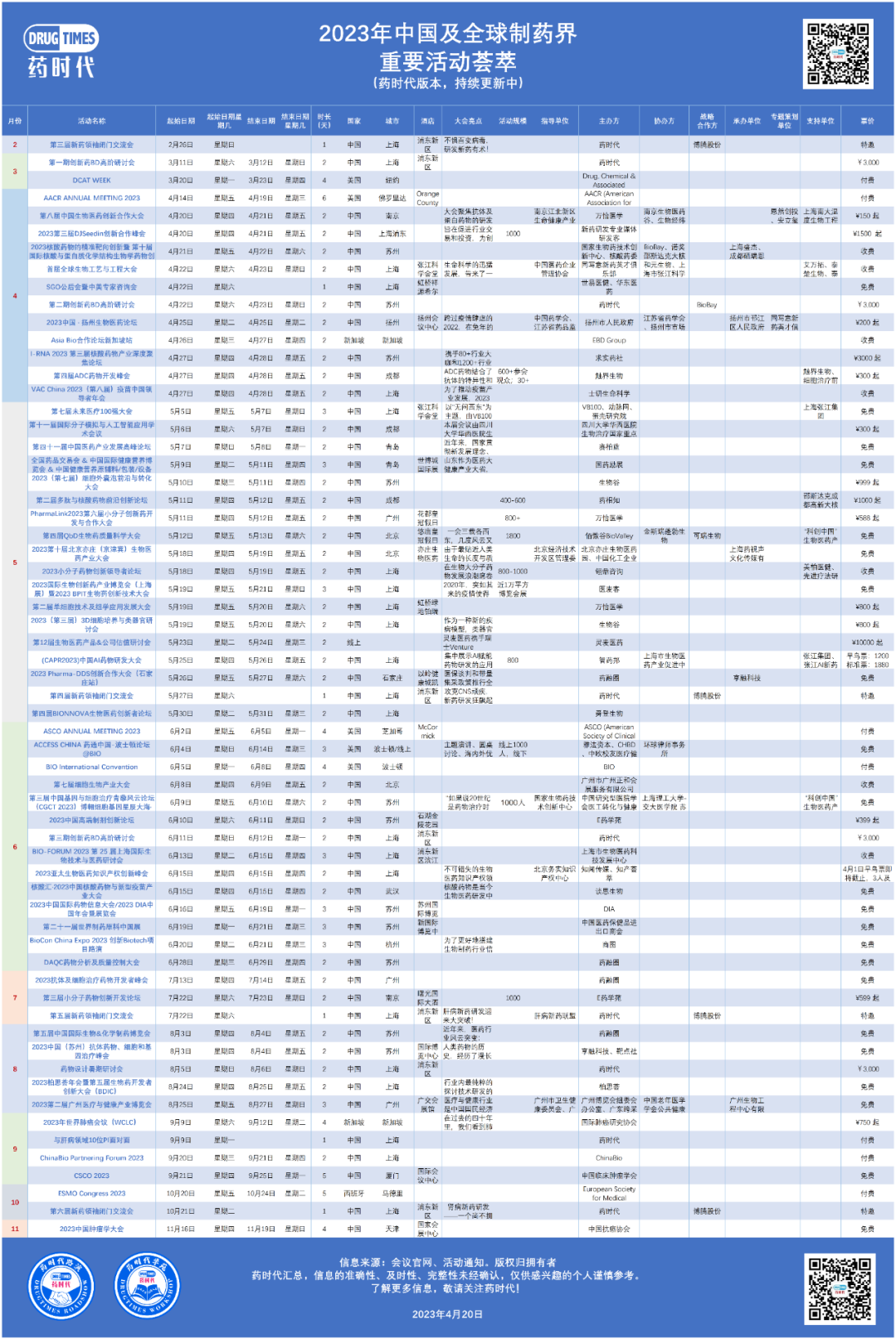Open the QR code in the footer
This screenshot has height=1339, width=896.
tap(840, 1287)
